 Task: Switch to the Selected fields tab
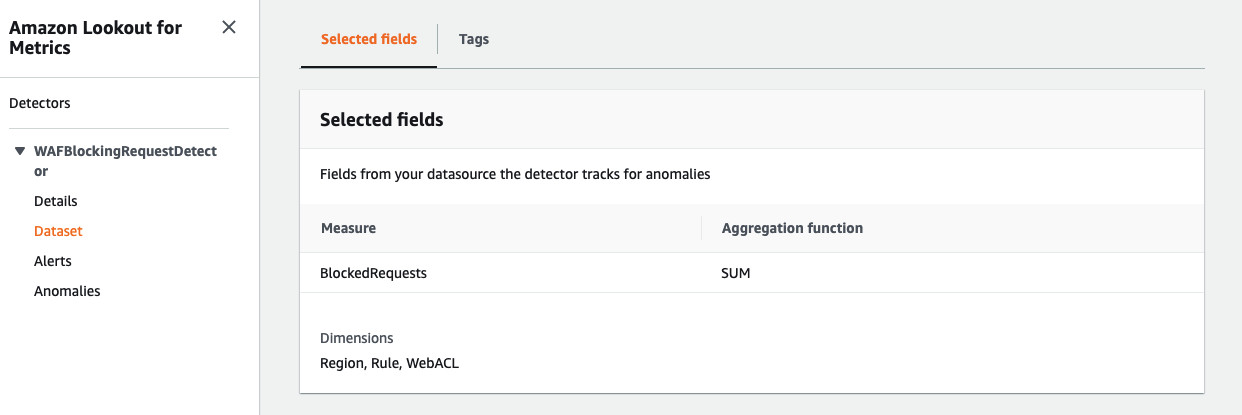pyautogui.click(x=368, y=40)
